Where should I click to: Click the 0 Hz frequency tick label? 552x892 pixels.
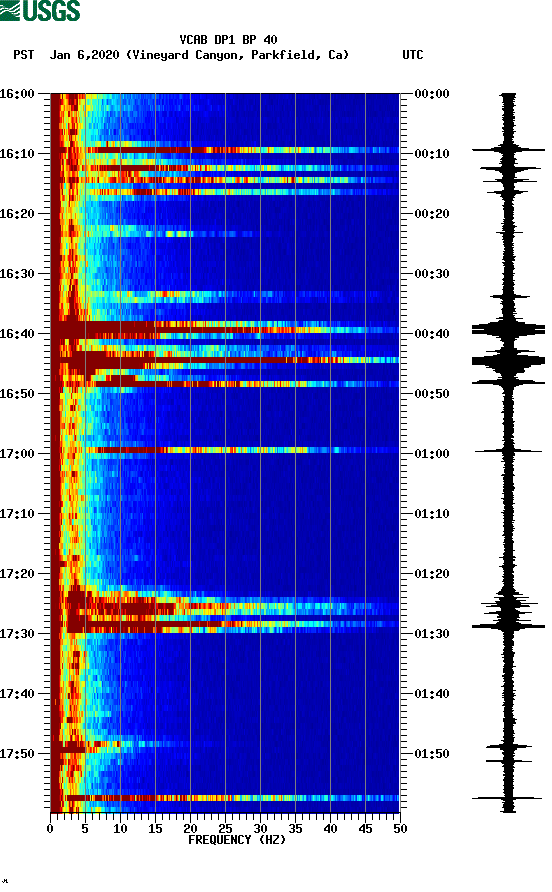50,829
